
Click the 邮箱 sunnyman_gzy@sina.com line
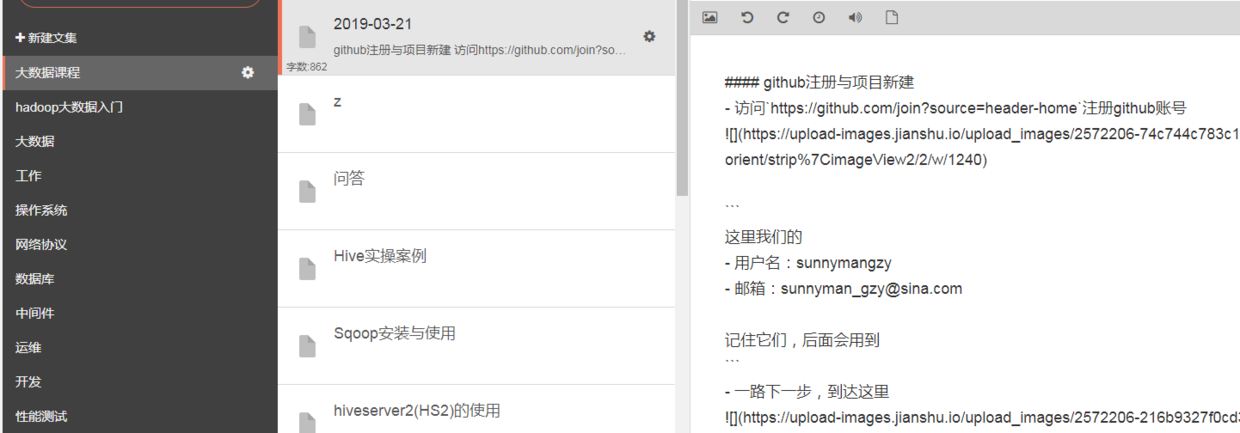844,288
